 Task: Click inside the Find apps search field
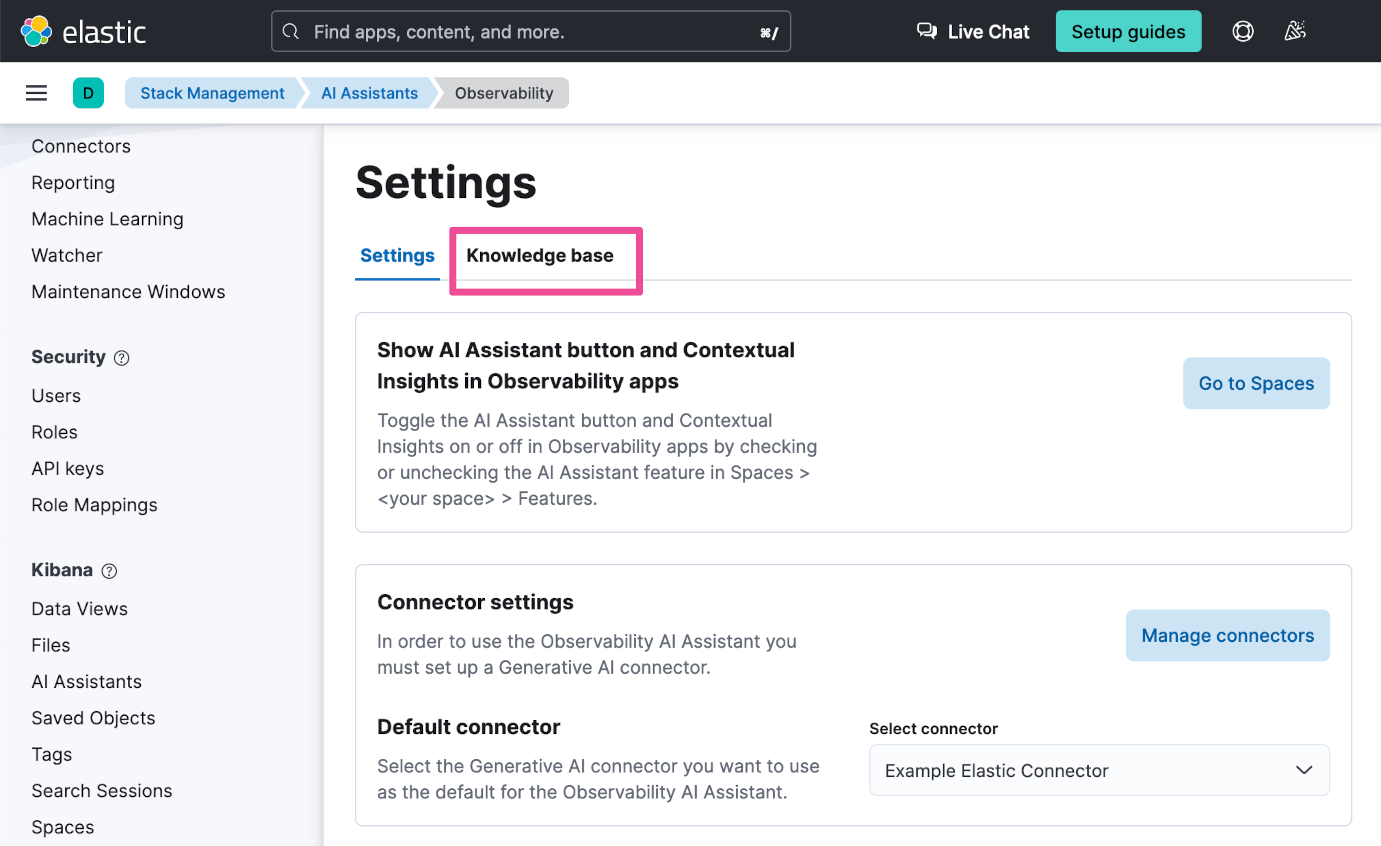[x=450, y=31]
